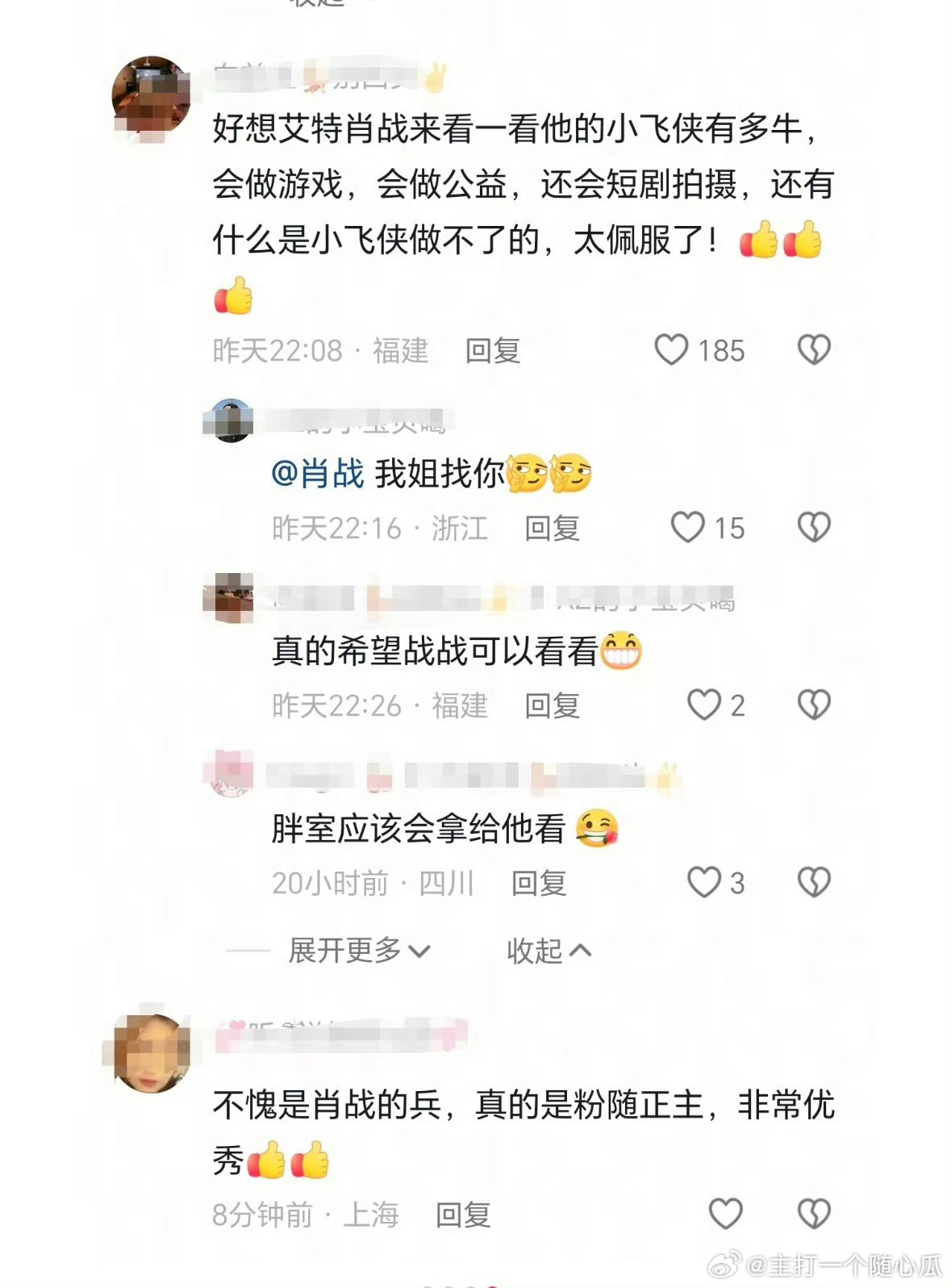Reply to the 昨天22:08 Fujian comment

[x=493, y=351]
